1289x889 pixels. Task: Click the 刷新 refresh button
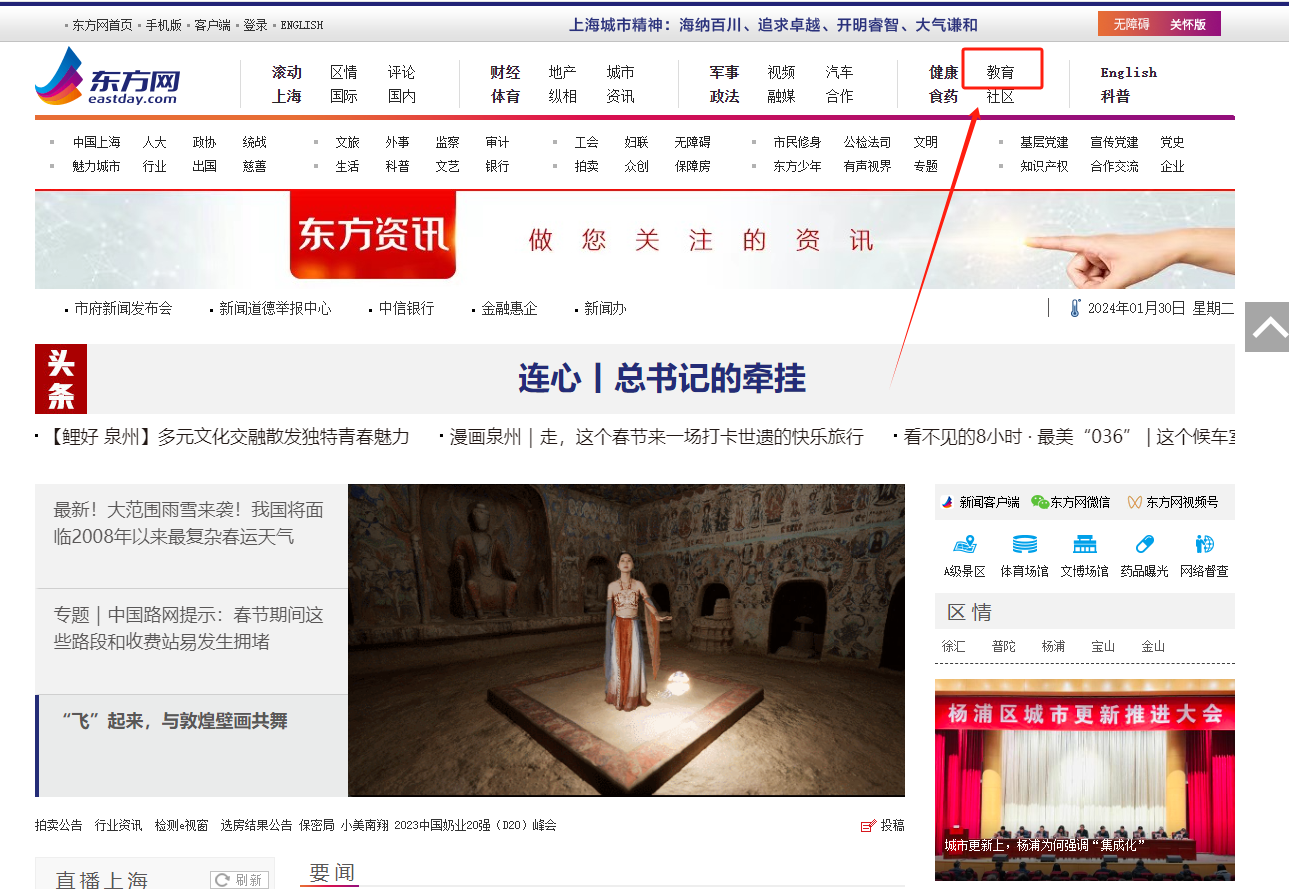pyautogui.click(x=240, y=880)
